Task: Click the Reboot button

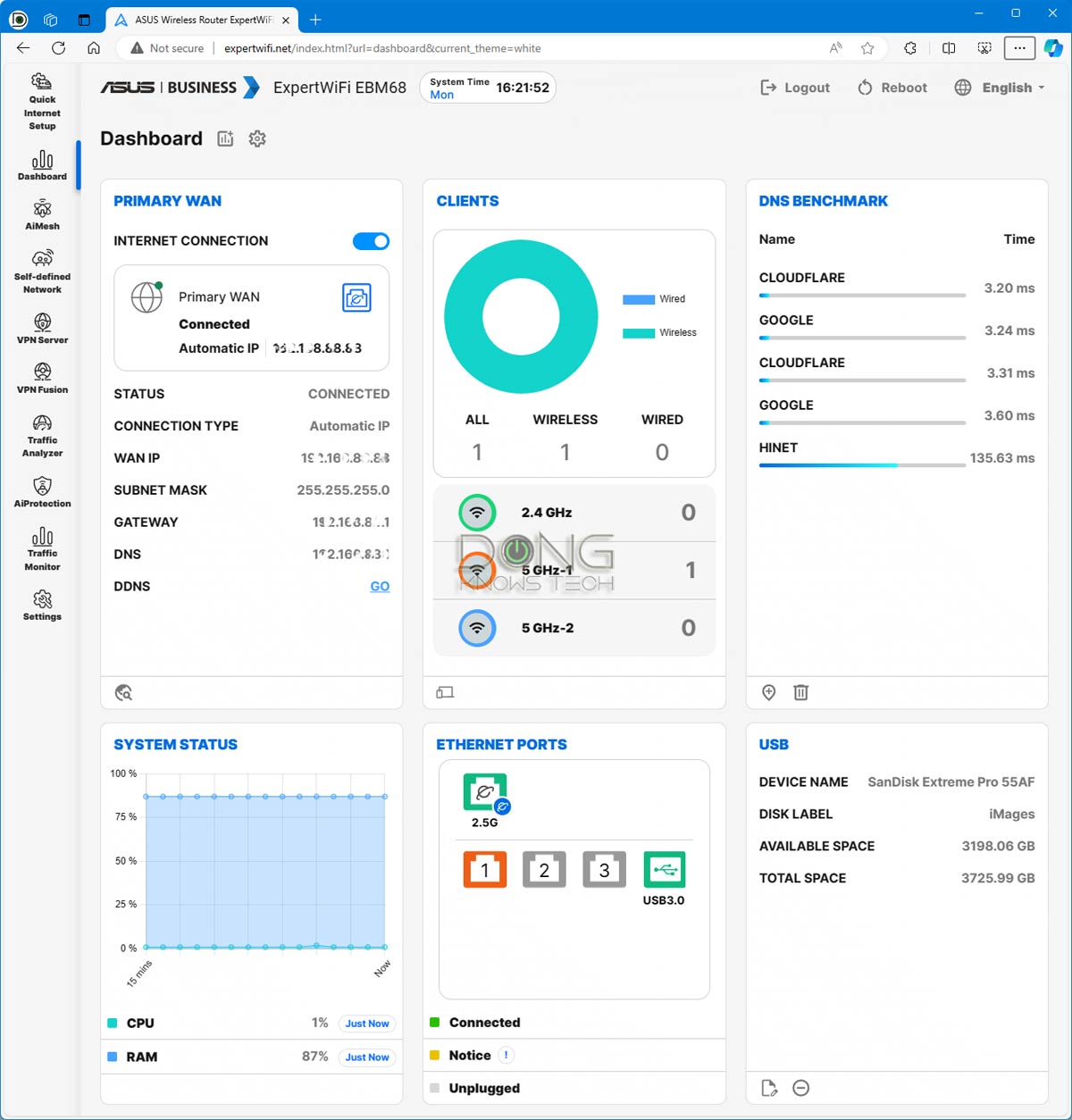Action: click(892, 88)
